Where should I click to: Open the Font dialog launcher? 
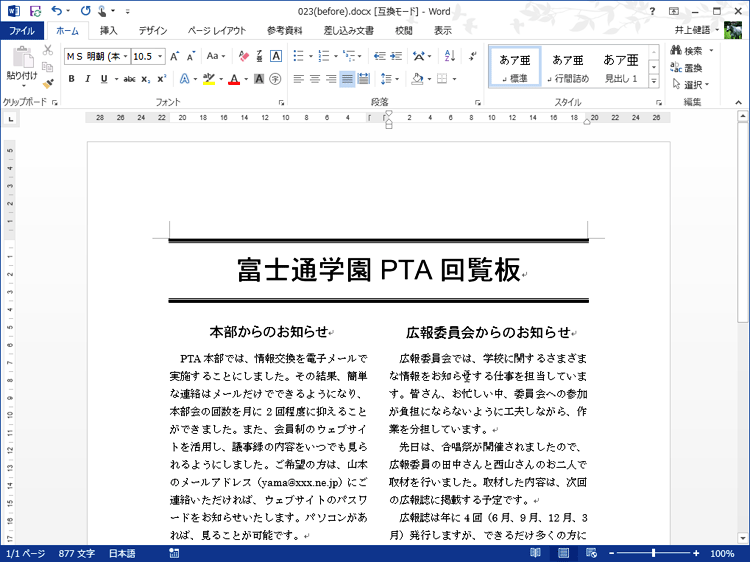point(281,102)
